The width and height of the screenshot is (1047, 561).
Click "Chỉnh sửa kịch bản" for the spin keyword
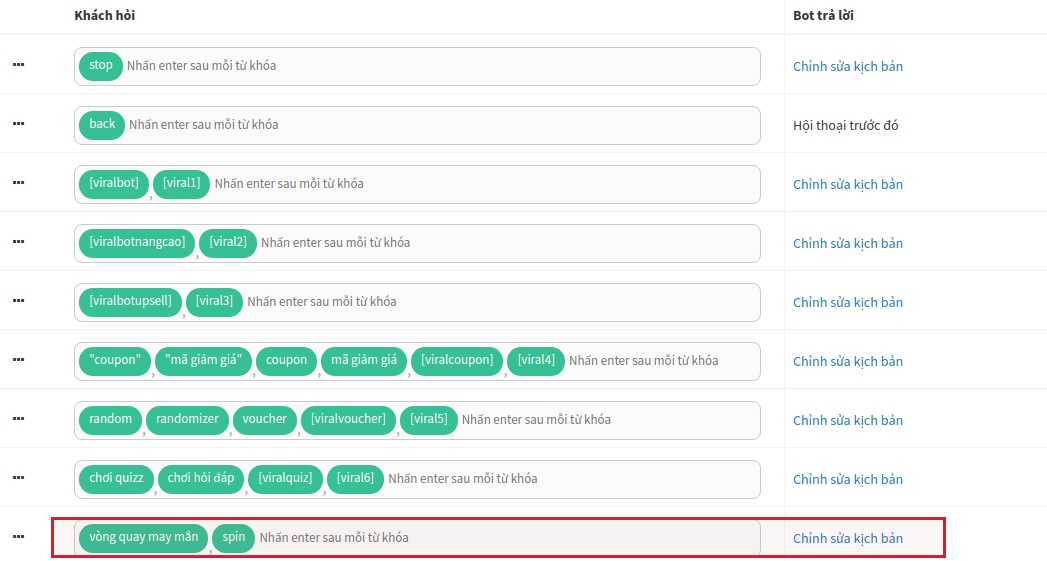tap(847, 539)
